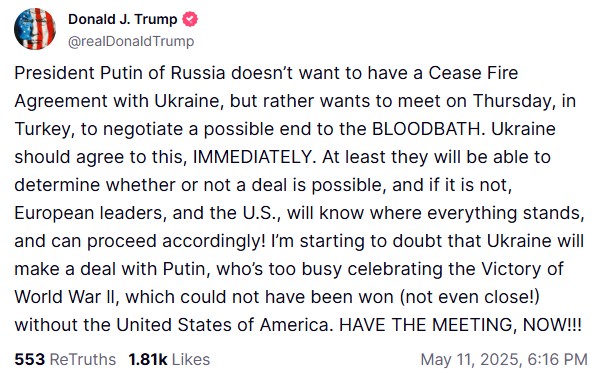Click the pink verified badge icon
Image resolution: width=602 pixels, height=373 pixels.
(190, 19)
